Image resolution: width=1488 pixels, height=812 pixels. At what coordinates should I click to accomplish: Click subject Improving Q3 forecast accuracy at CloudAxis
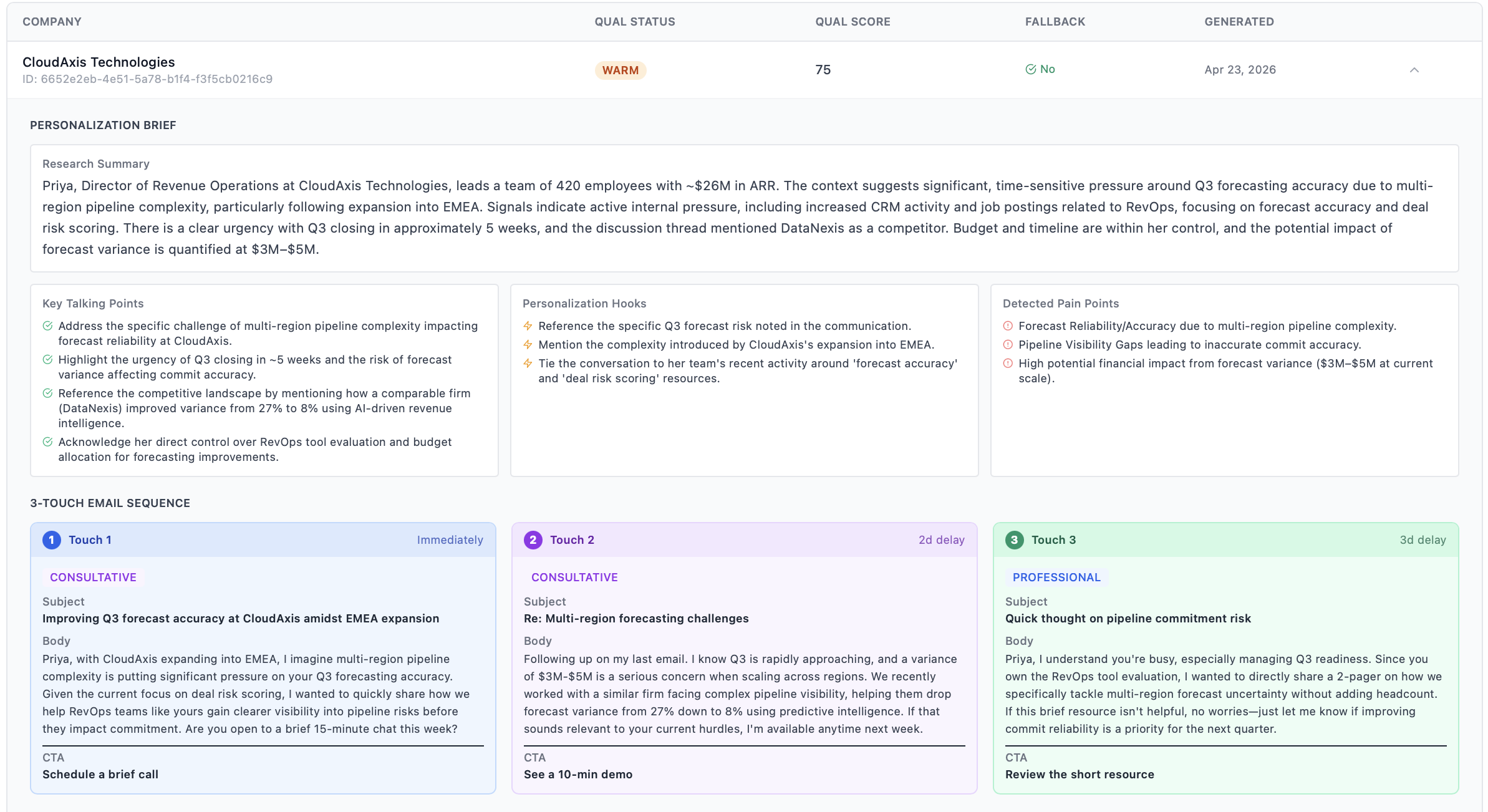coord(241,619)
